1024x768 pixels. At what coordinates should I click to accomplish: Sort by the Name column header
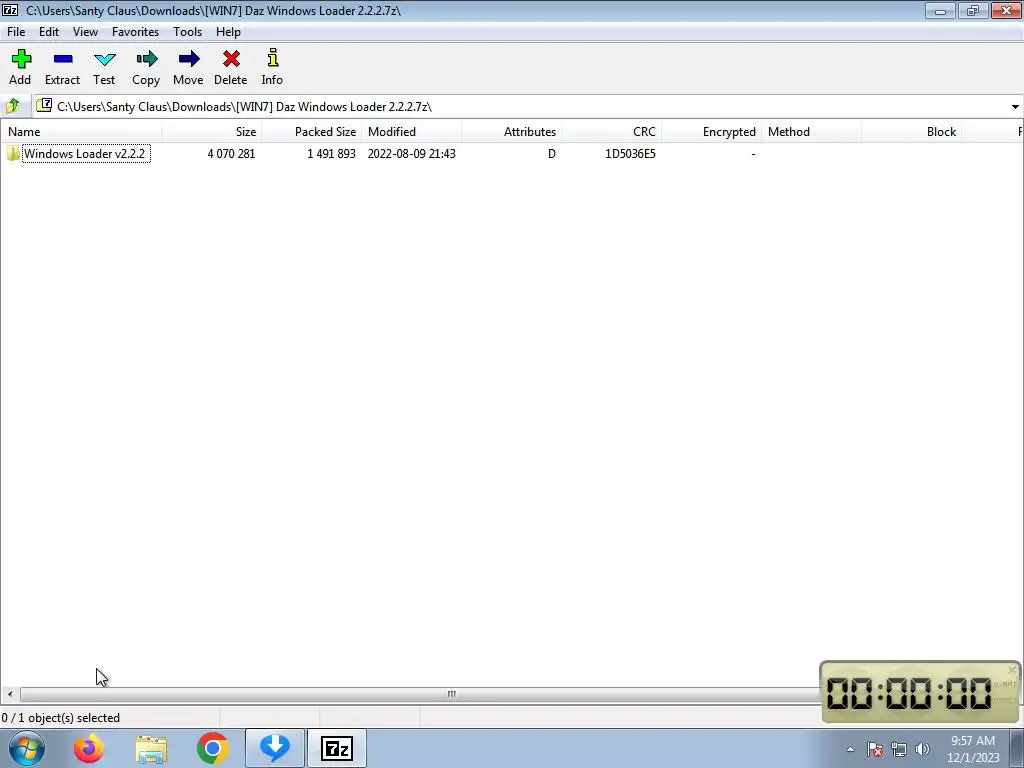[81, 131]
